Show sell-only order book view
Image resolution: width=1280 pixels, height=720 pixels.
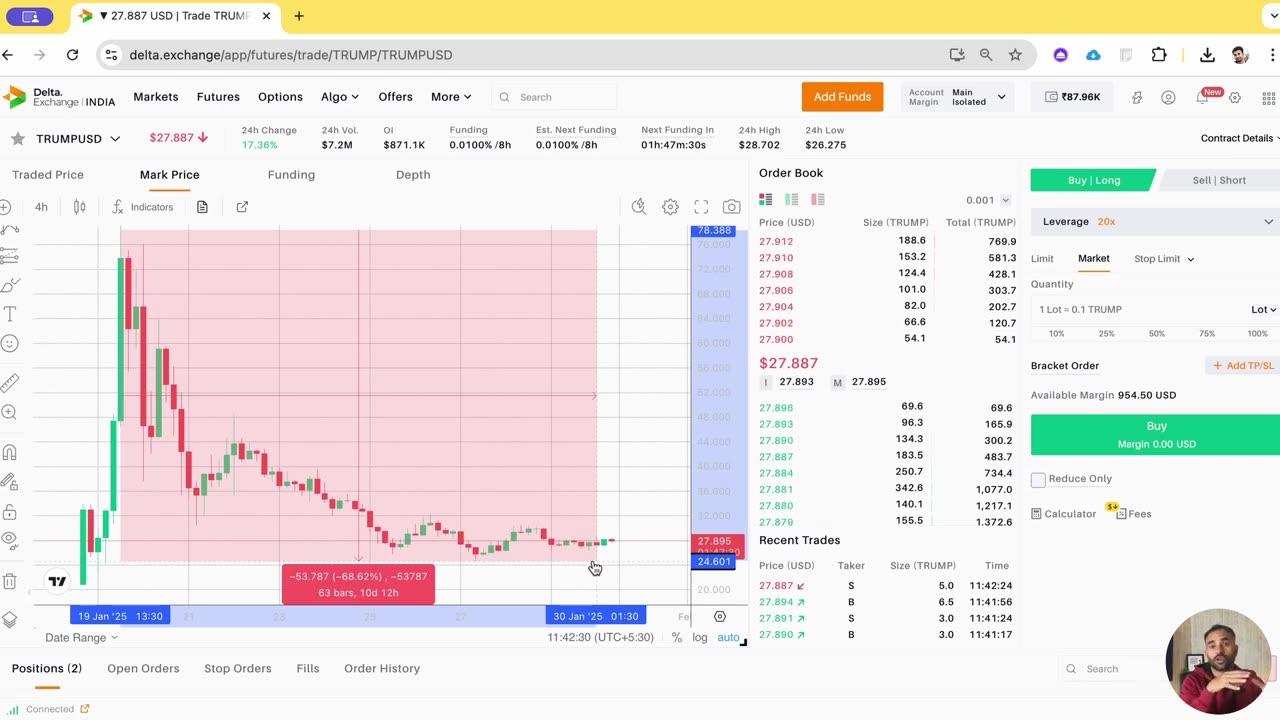click(x=818, y=200)
